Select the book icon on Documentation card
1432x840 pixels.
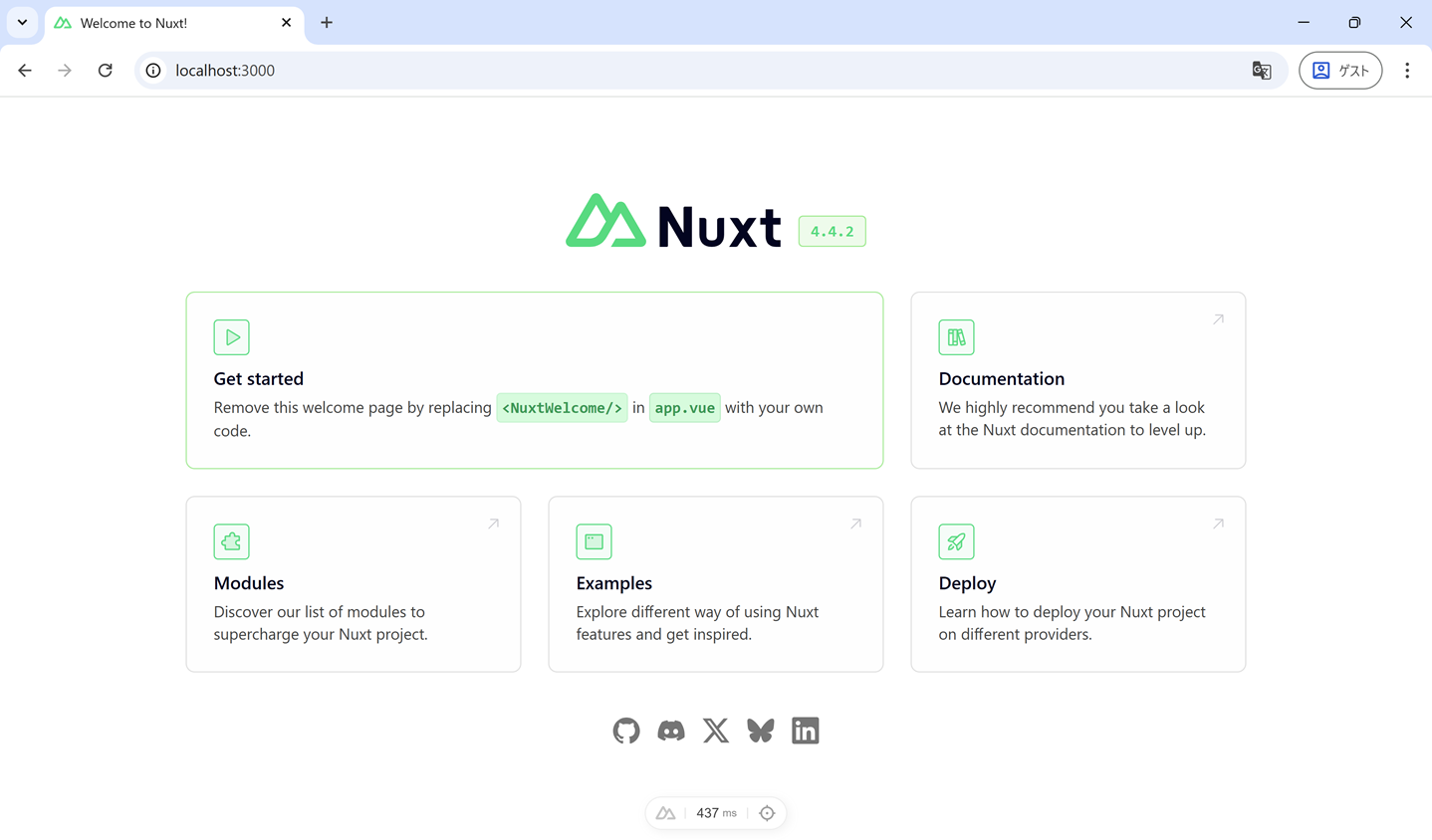[956, 336]
